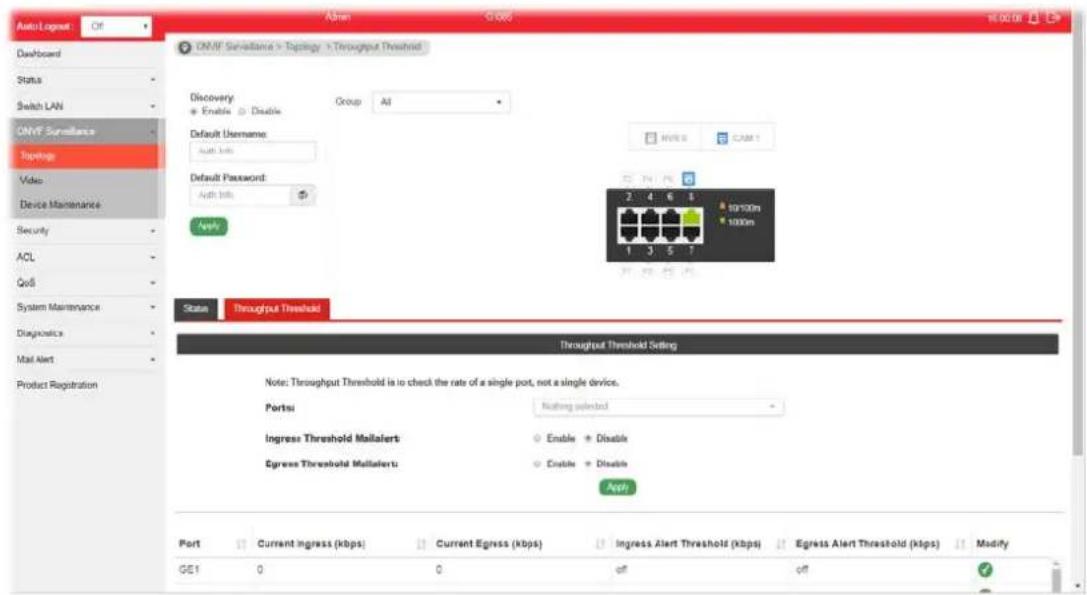Screen dimensions: 1087x595
Task: Enable Ingress Threshold Mailalert
Action: (537, 438)
